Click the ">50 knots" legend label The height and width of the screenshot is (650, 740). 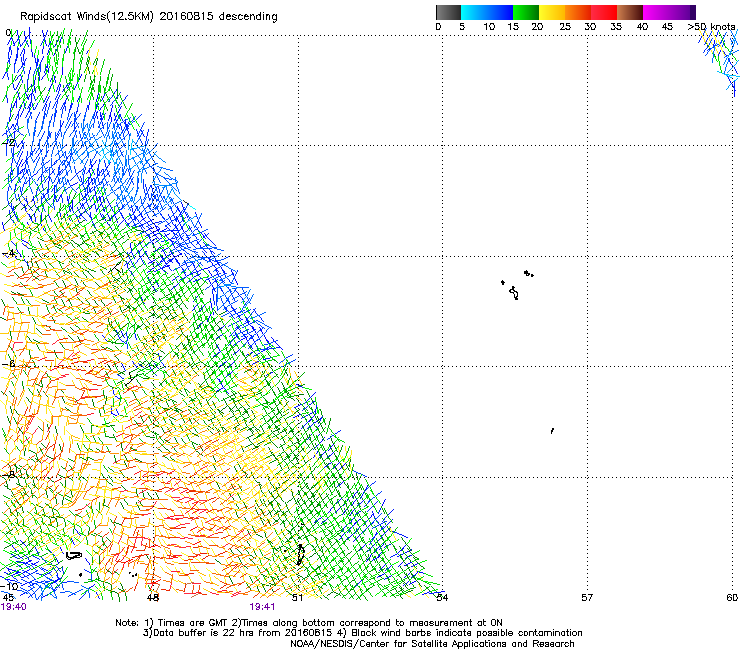point(711,27)
